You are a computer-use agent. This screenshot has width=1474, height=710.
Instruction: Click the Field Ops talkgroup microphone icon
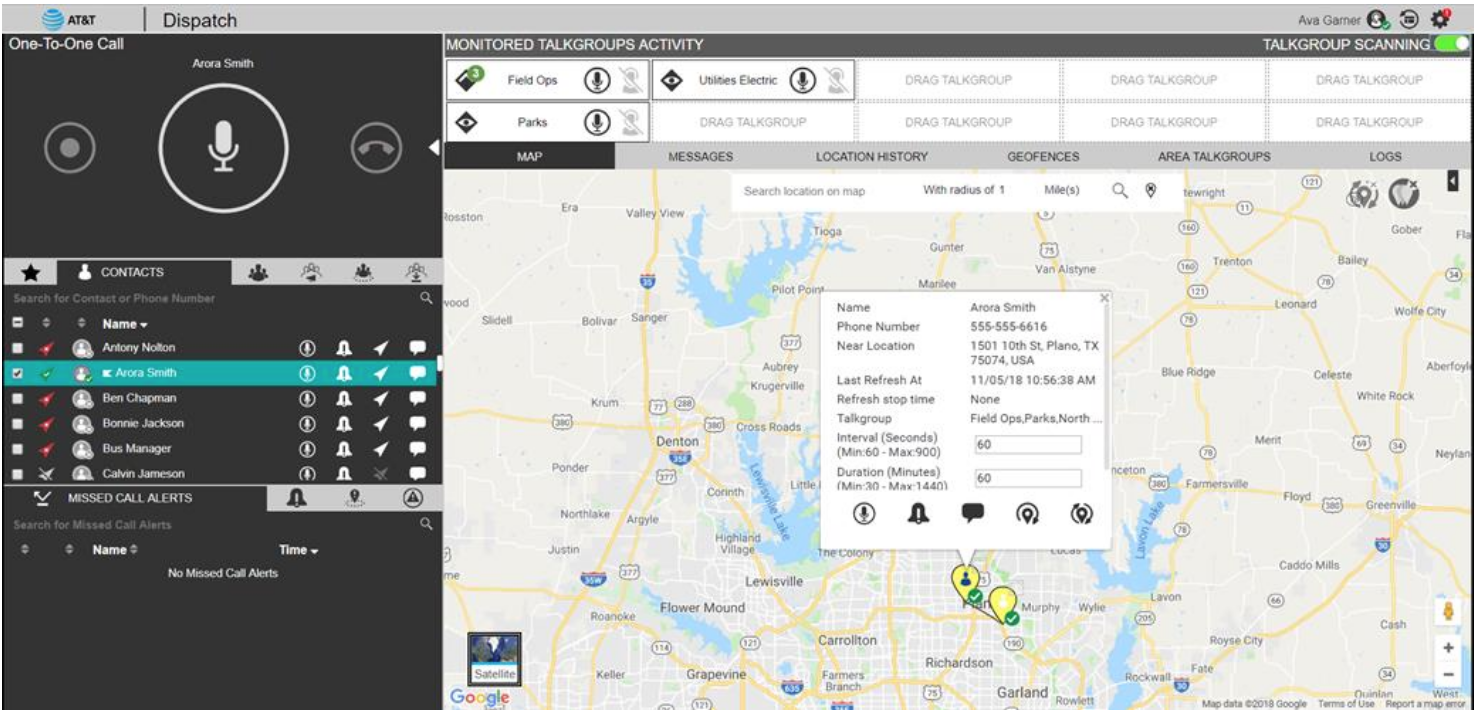tap(597, 81)
